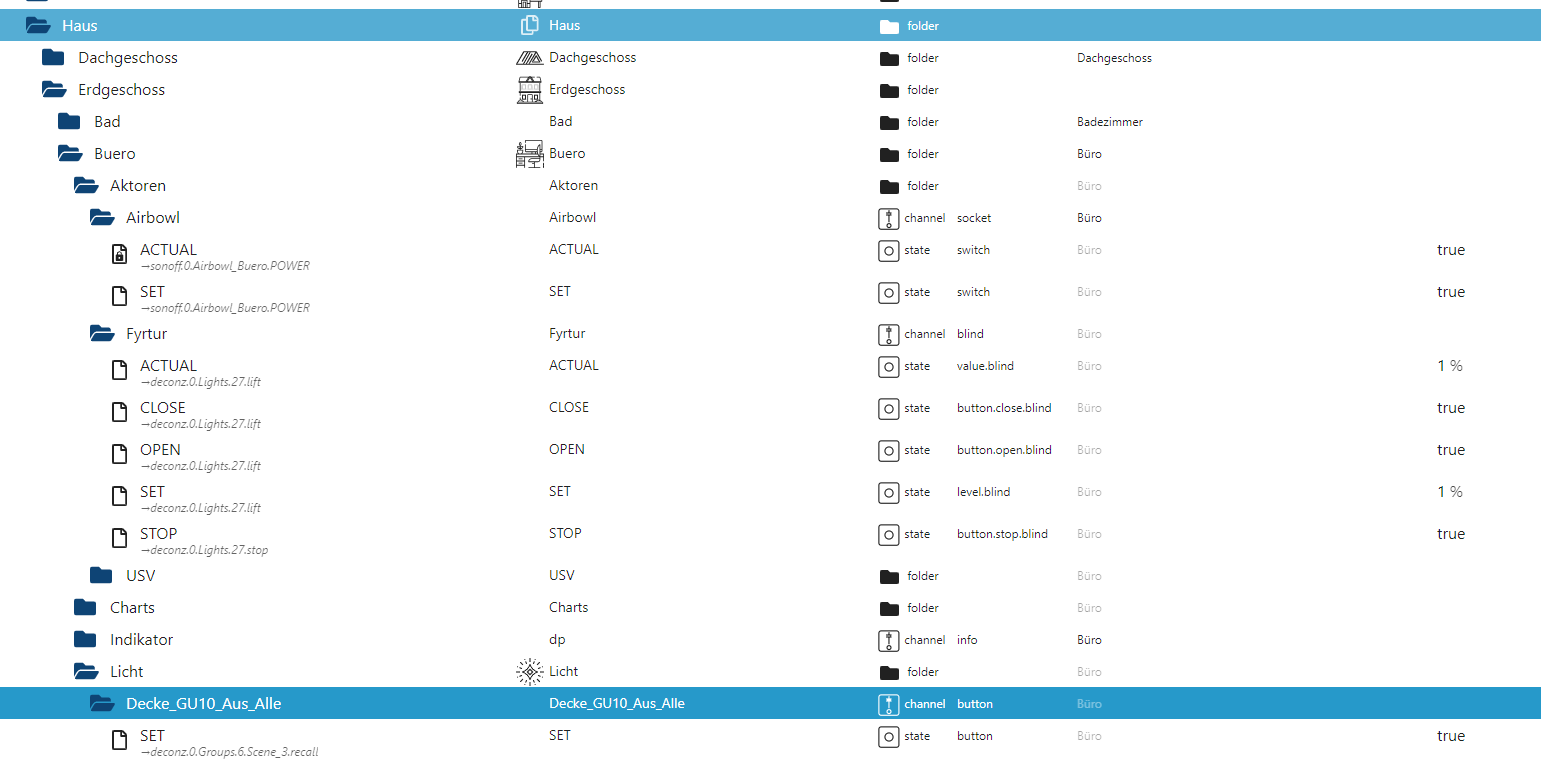1541x768 pixels.
Task: Expand the Bad folder
Action: (x=70, y=121)
